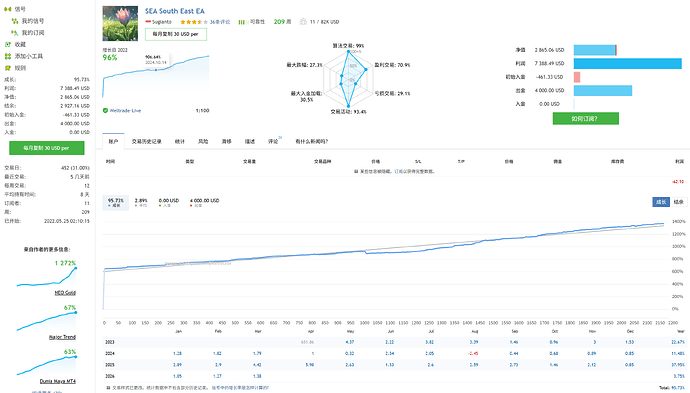690x393 pixels.
Task: Toggle the 0.00 USD deposits series
Action: pos(169,202)
